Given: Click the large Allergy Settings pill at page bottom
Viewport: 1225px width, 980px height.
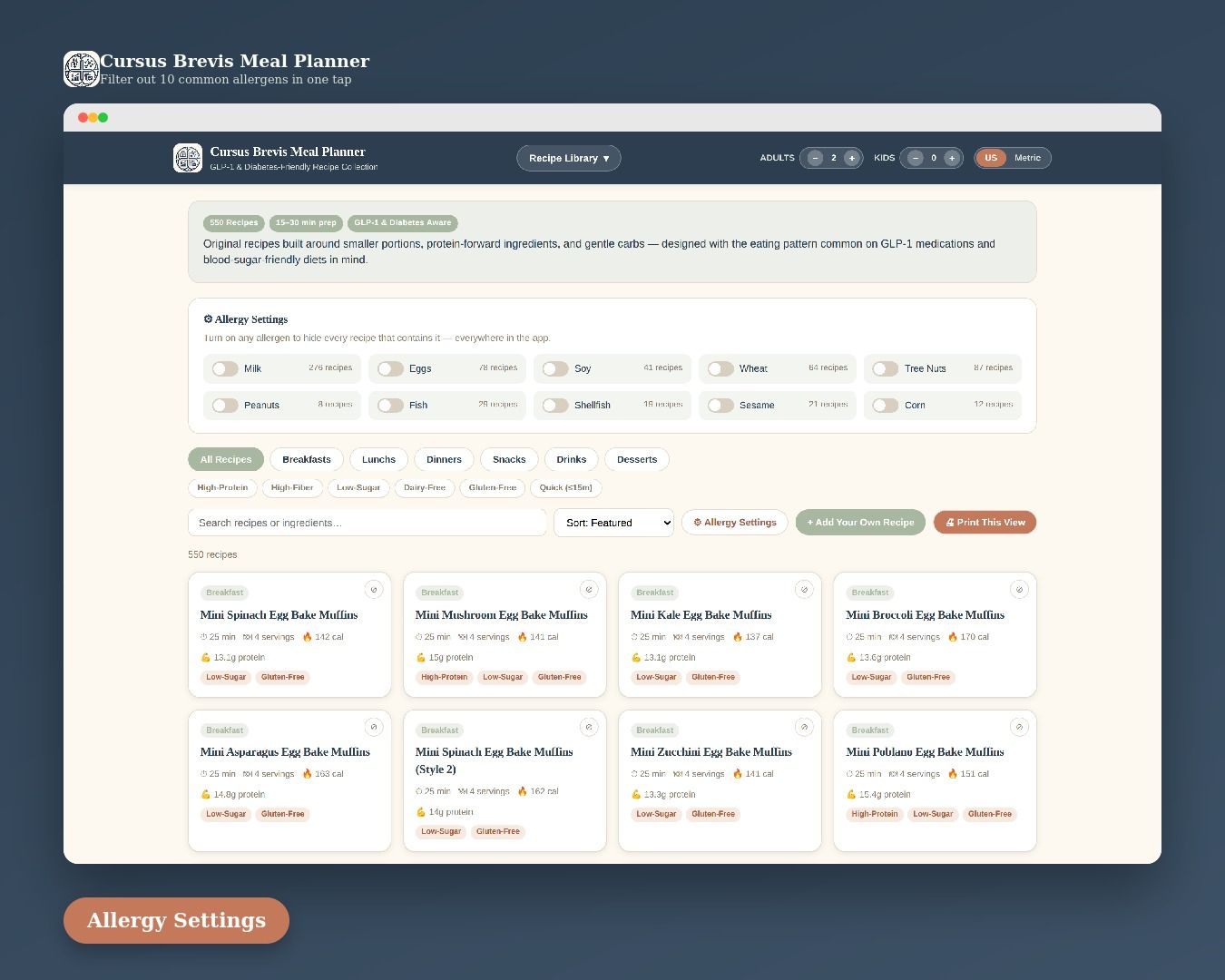Looking at the screenshot, I should coord(176,920).
